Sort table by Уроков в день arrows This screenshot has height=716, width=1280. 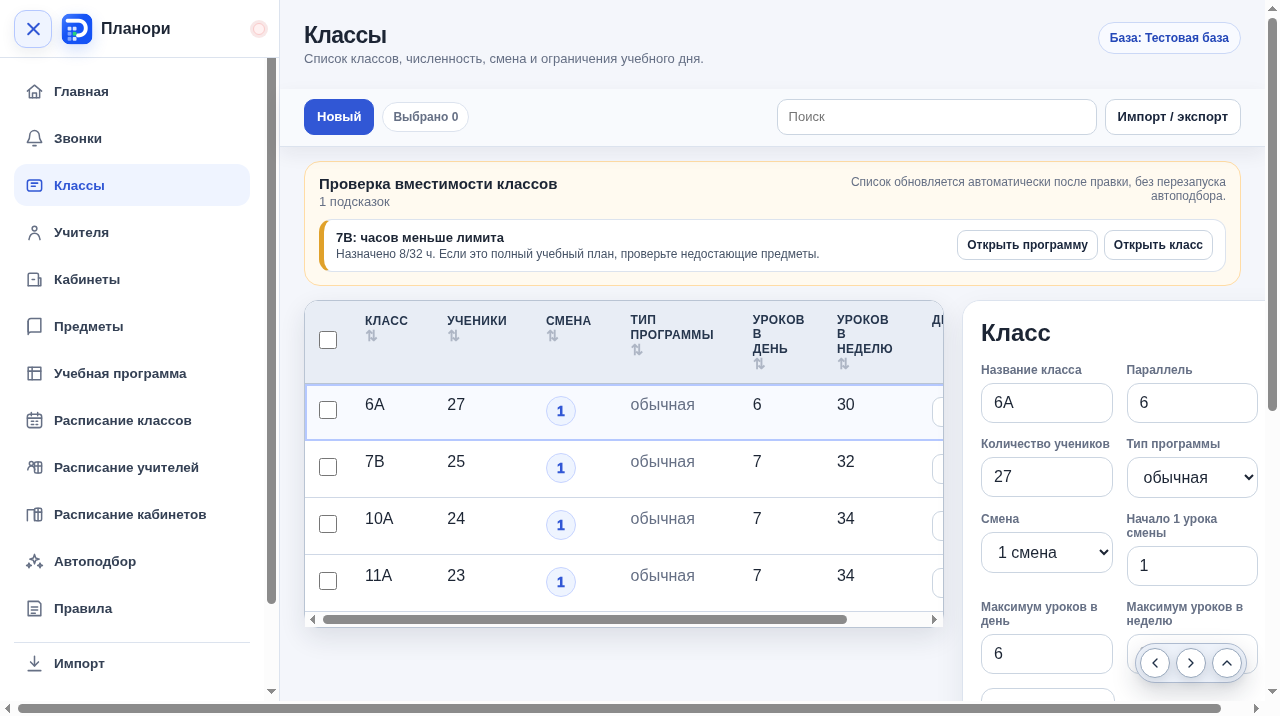point(760,364)
